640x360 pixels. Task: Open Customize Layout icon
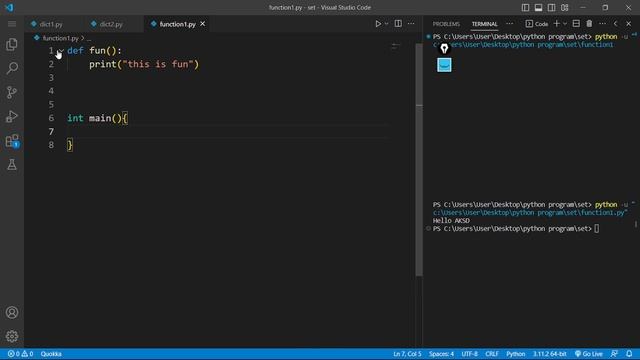click(x=564, y=7)
